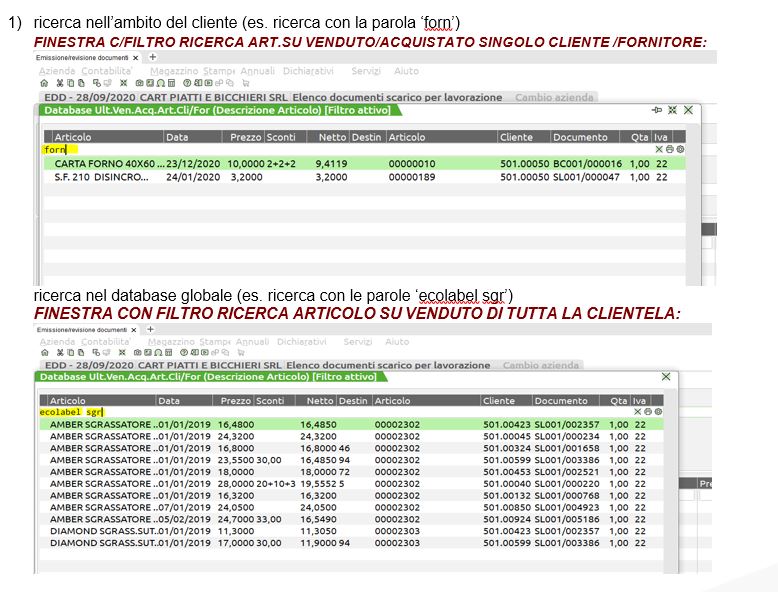Clear the 'forn' filter with its X icon

pyautogui.click(x=659, y=149)
